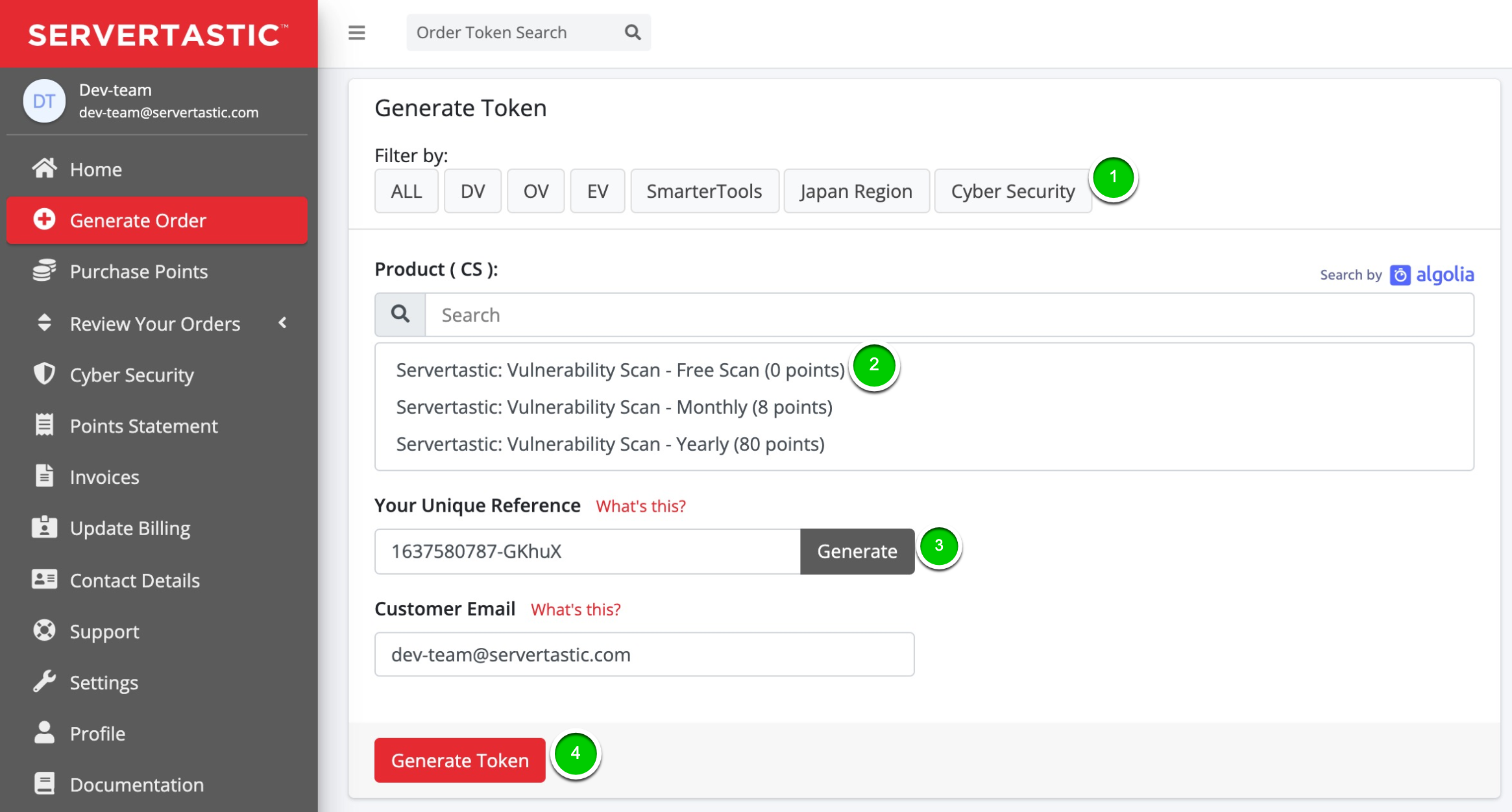The image size is (1512, 812).
Task: Filter products by DV
Action: pos(472,191)
